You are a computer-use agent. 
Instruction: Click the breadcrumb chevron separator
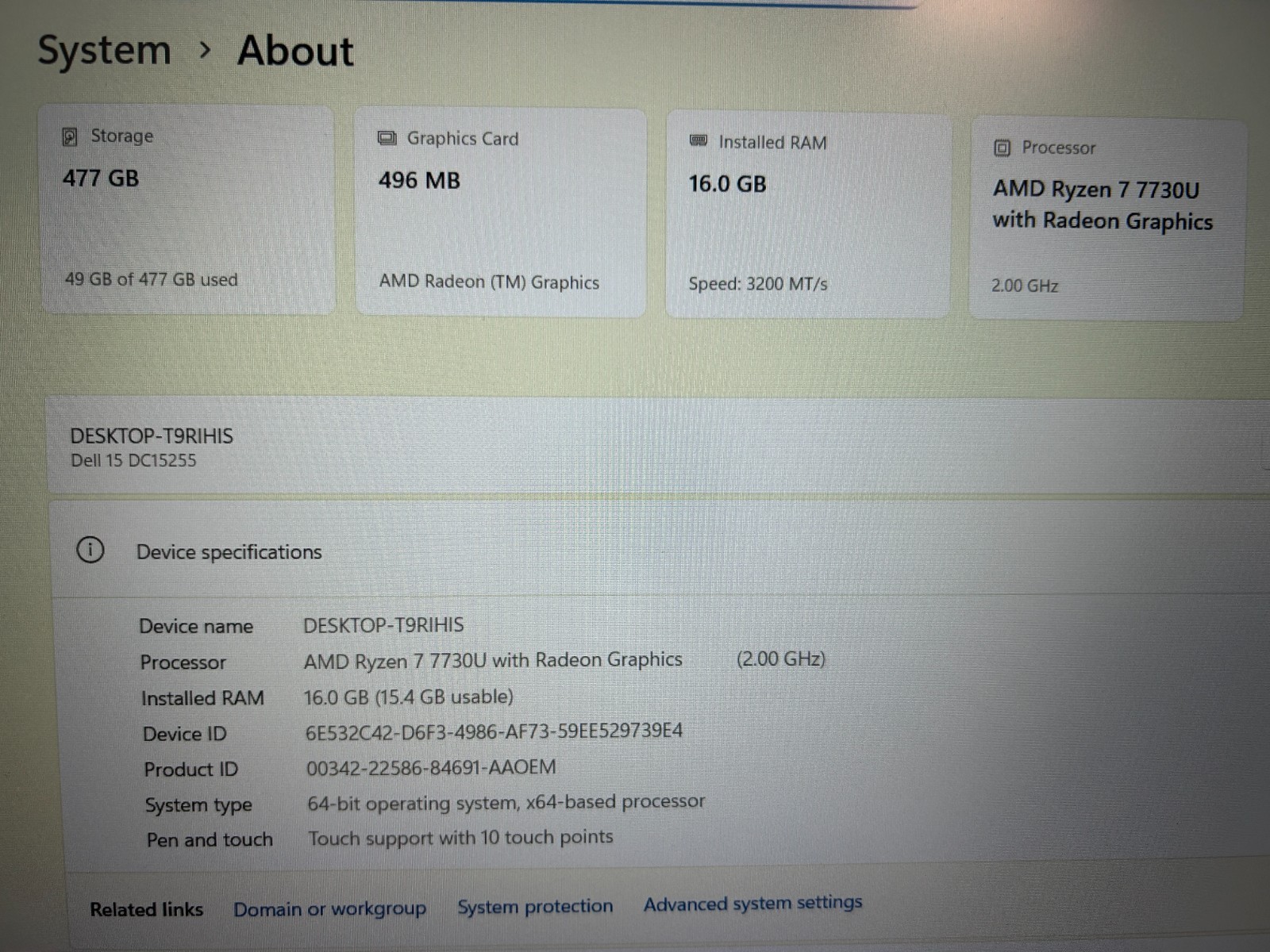pos(206,50)
